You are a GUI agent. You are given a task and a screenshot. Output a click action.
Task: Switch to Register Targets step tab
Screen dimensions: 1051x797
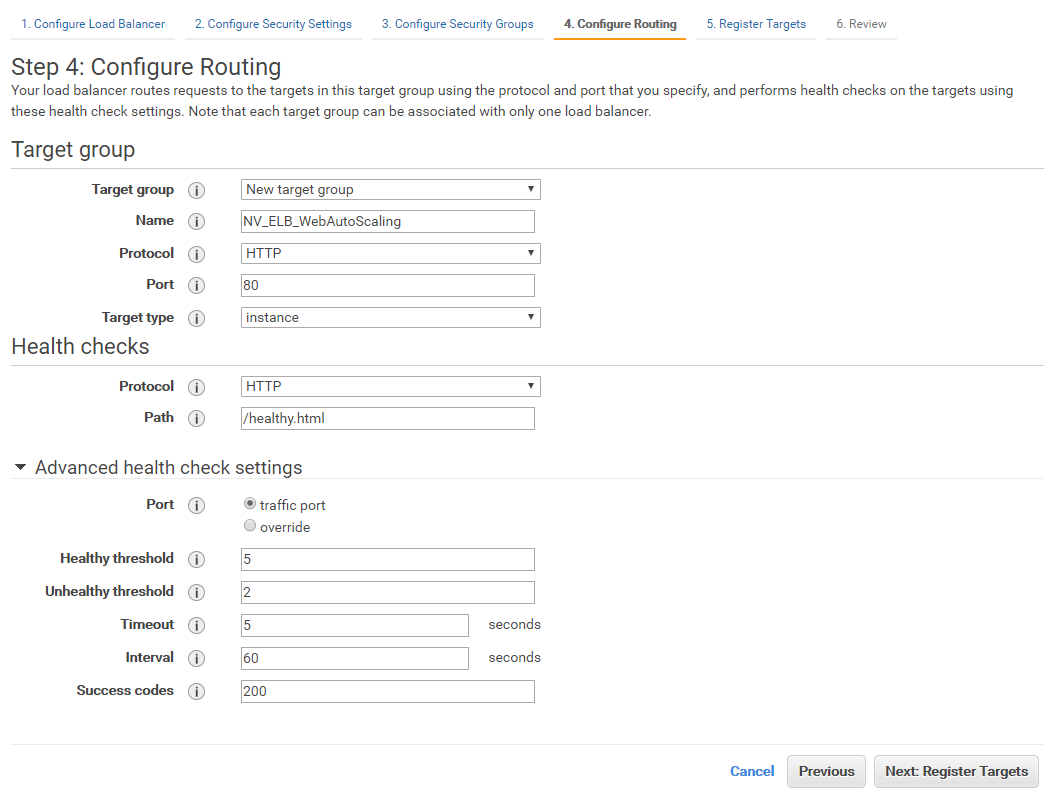point(755,24)
